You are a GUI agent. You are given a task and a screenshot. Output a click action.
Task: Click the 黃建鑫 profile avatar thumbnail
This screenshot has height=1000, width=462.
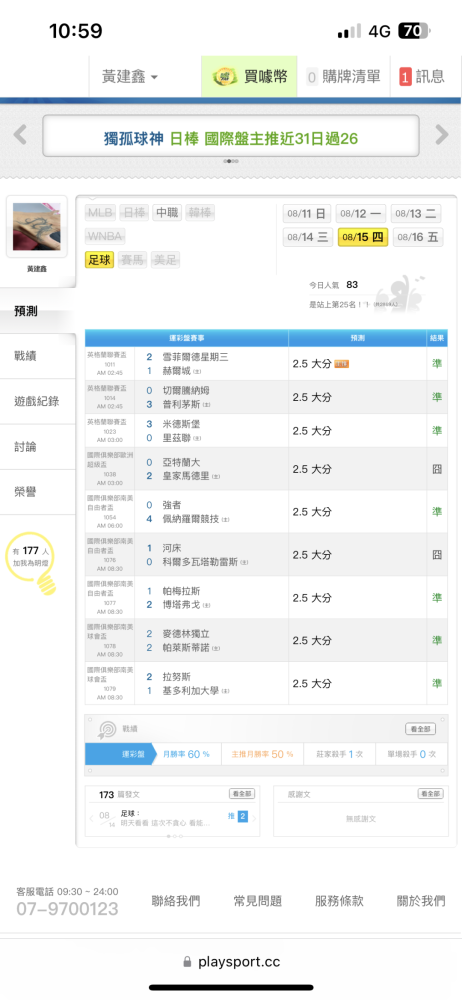(x=37, y=227)
